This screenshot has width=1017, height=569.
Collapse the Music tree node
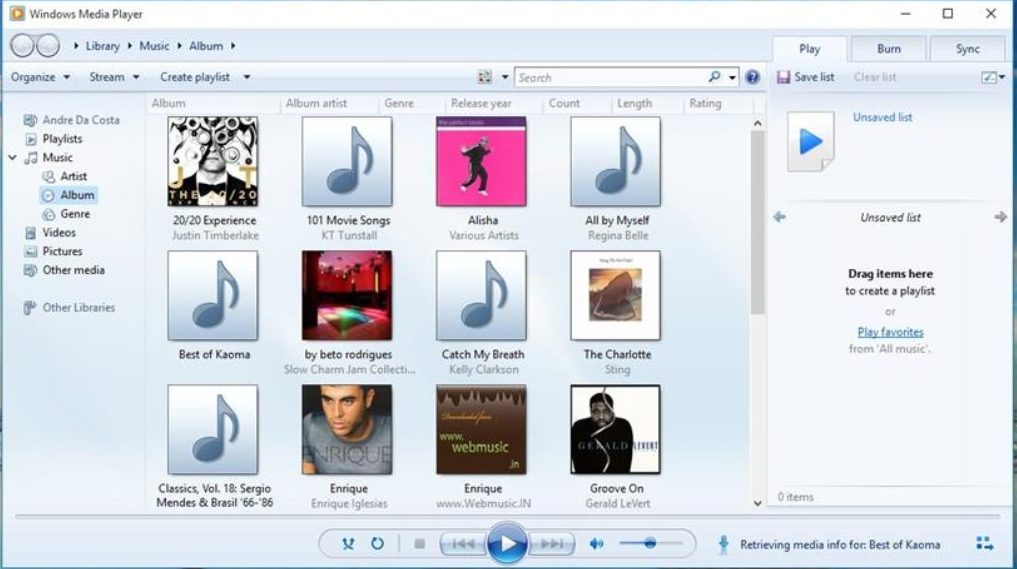click(12, 158)
